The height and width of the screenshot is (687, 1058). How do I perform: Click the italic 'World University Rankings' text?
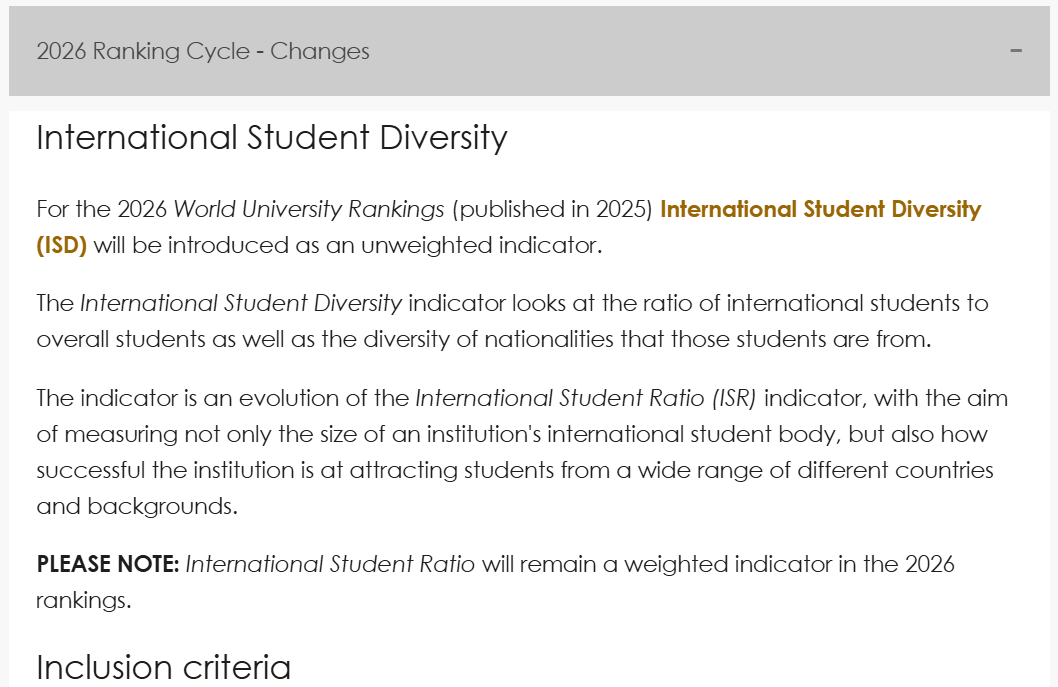pos(309,209)
